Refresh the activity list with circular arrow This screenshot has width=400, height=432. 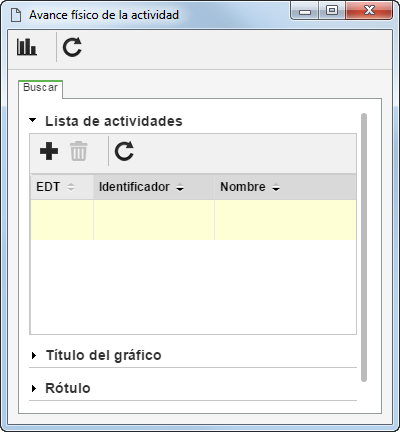click(124, 151)
